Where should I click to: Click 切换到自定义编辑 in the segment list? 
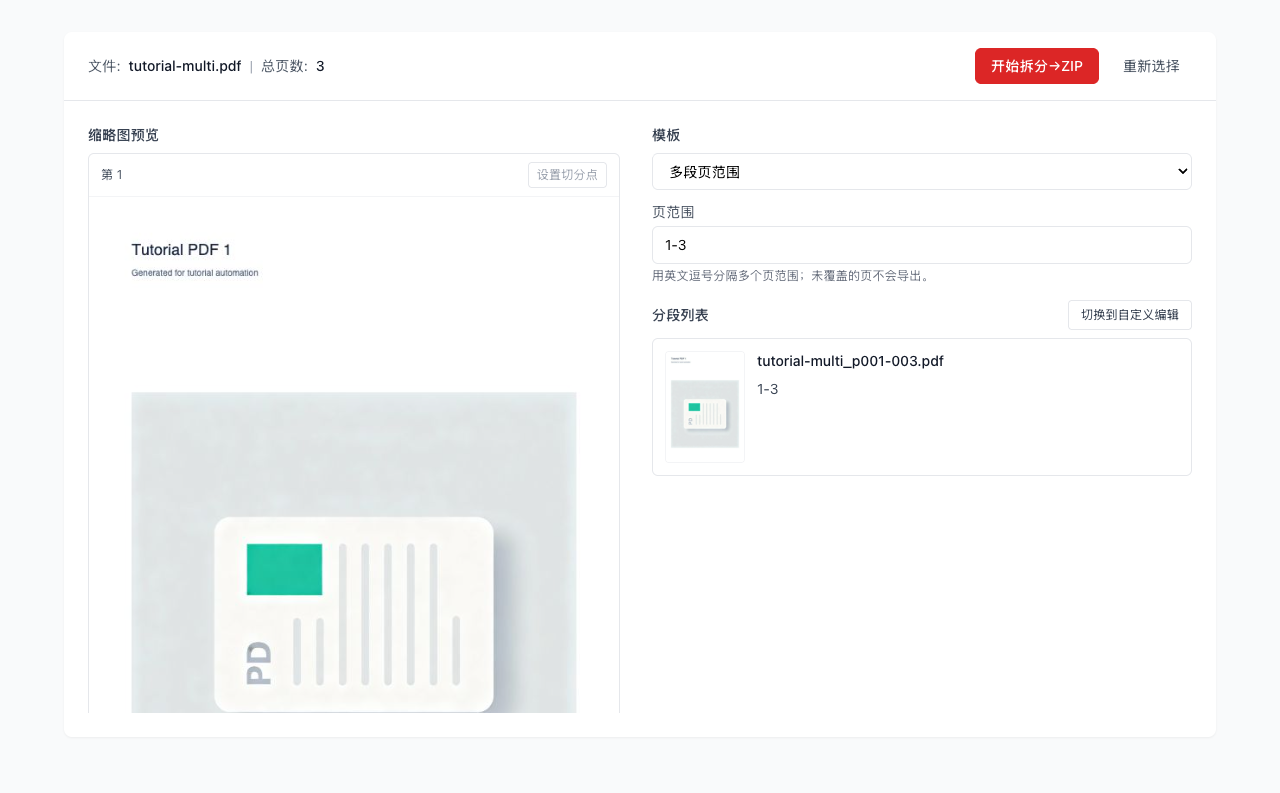click(x=1129, y=314)
